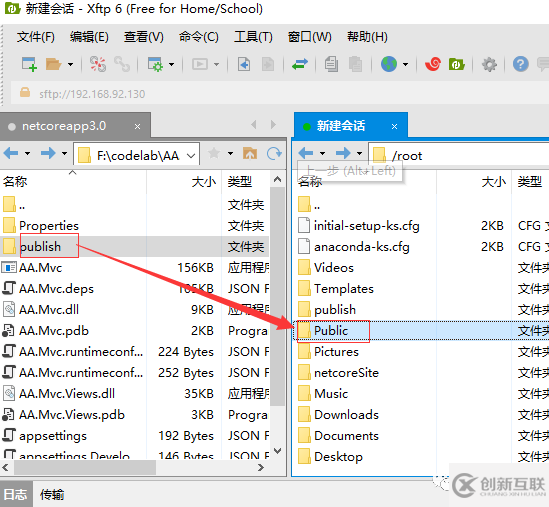This screenshot has width=549, height=507.
Task: Select anaconda-ks.cfg in remote pane
Action: [x=362, y=246]
